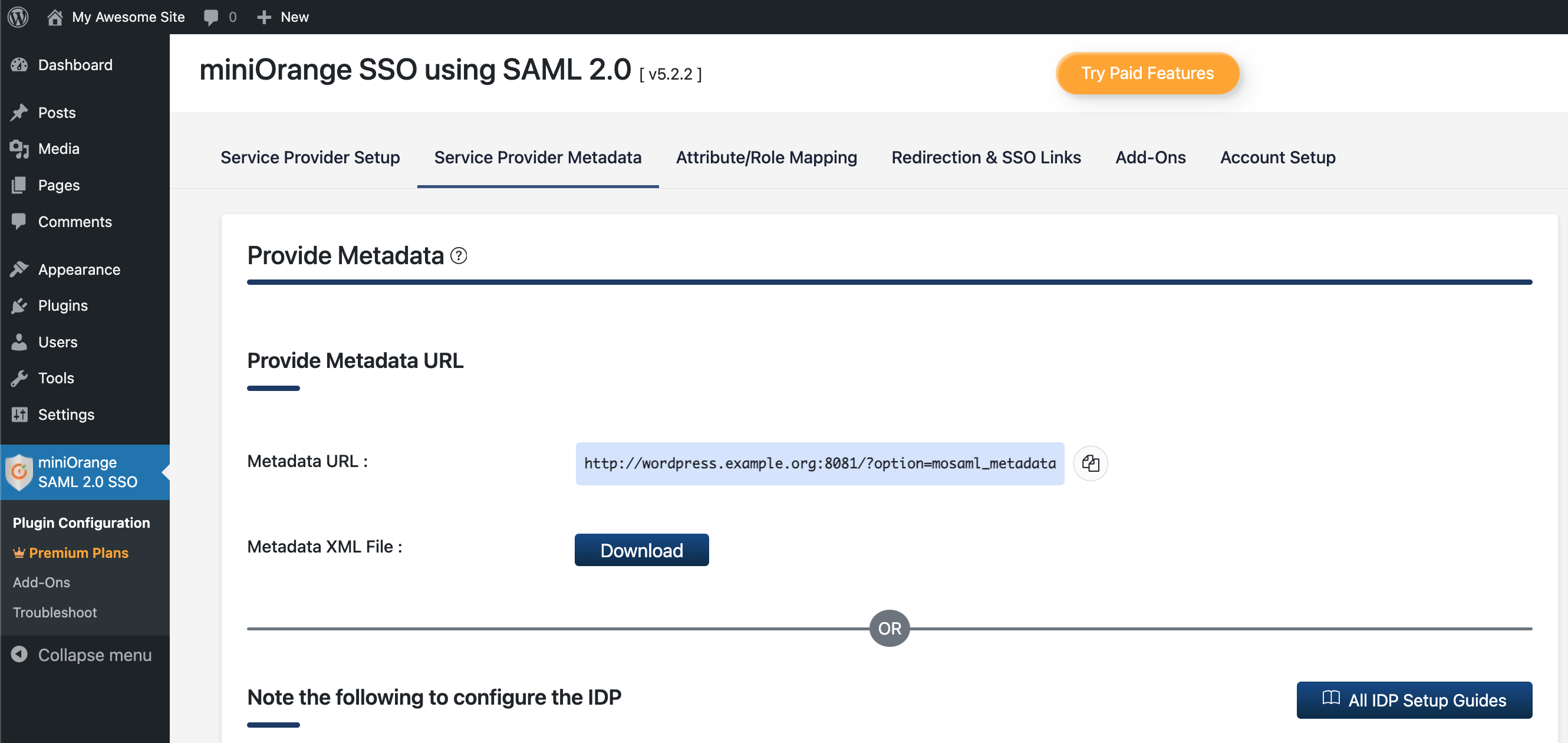The image size is (1568, 743).
Task: Click the Comments speech bubble sidebar icon
Action: click(19, 221)
